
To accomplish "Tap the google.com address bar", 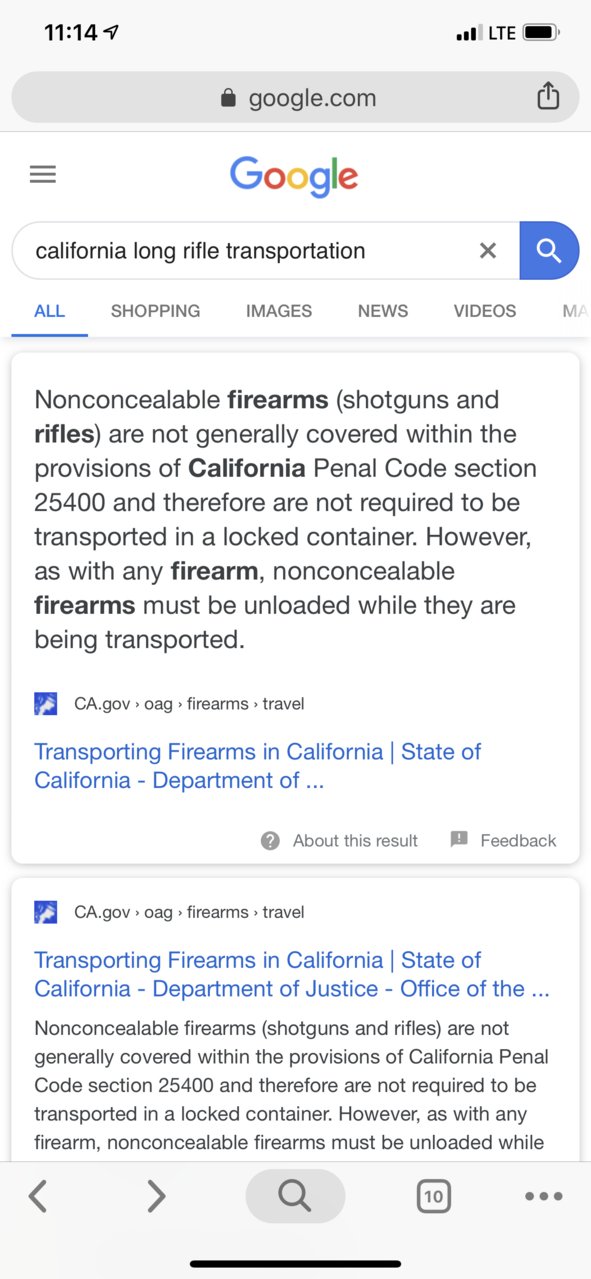I will pyautogui.click(x=295, y=97).
